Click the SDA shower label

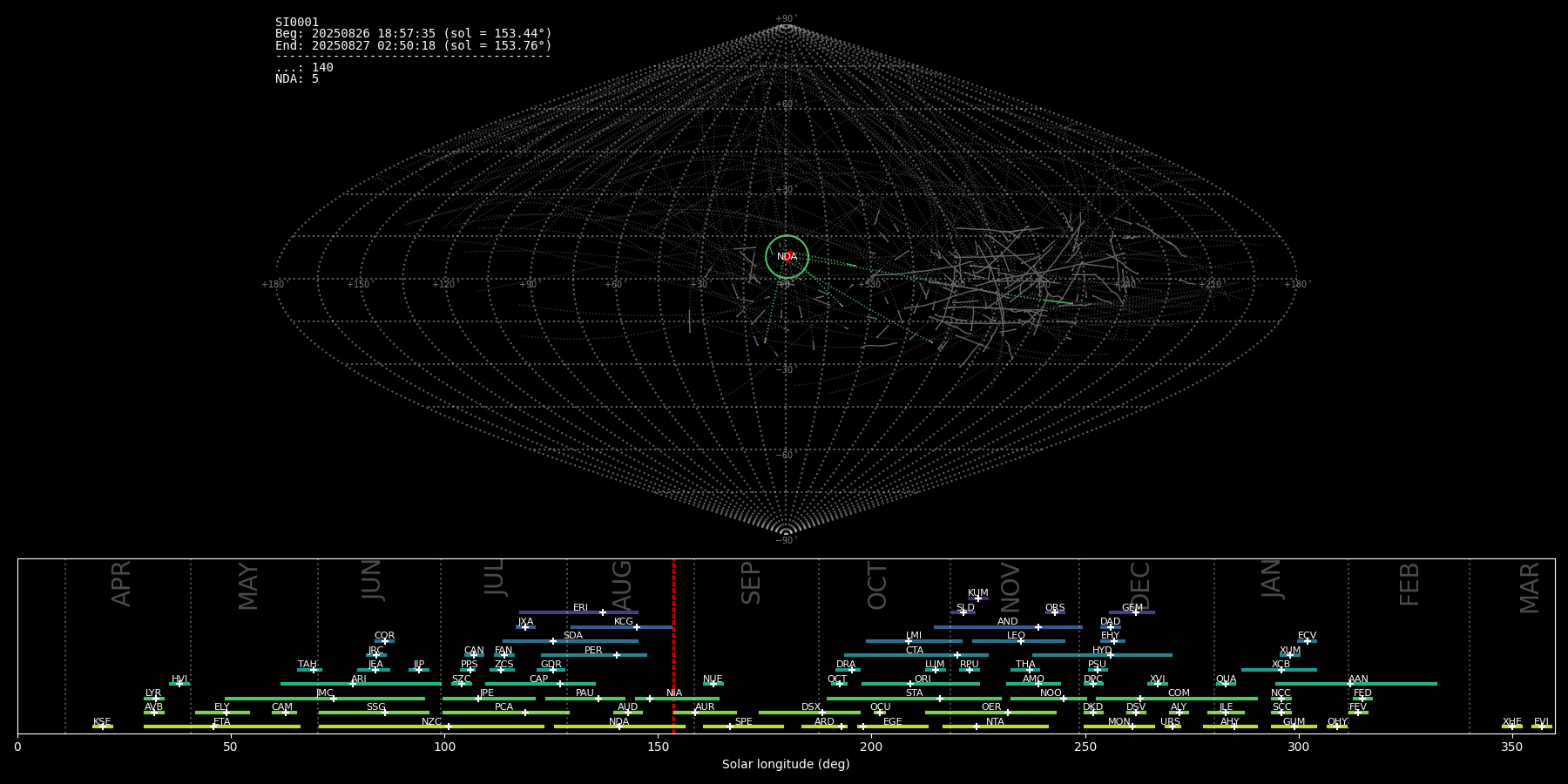[x=573, y=636]
